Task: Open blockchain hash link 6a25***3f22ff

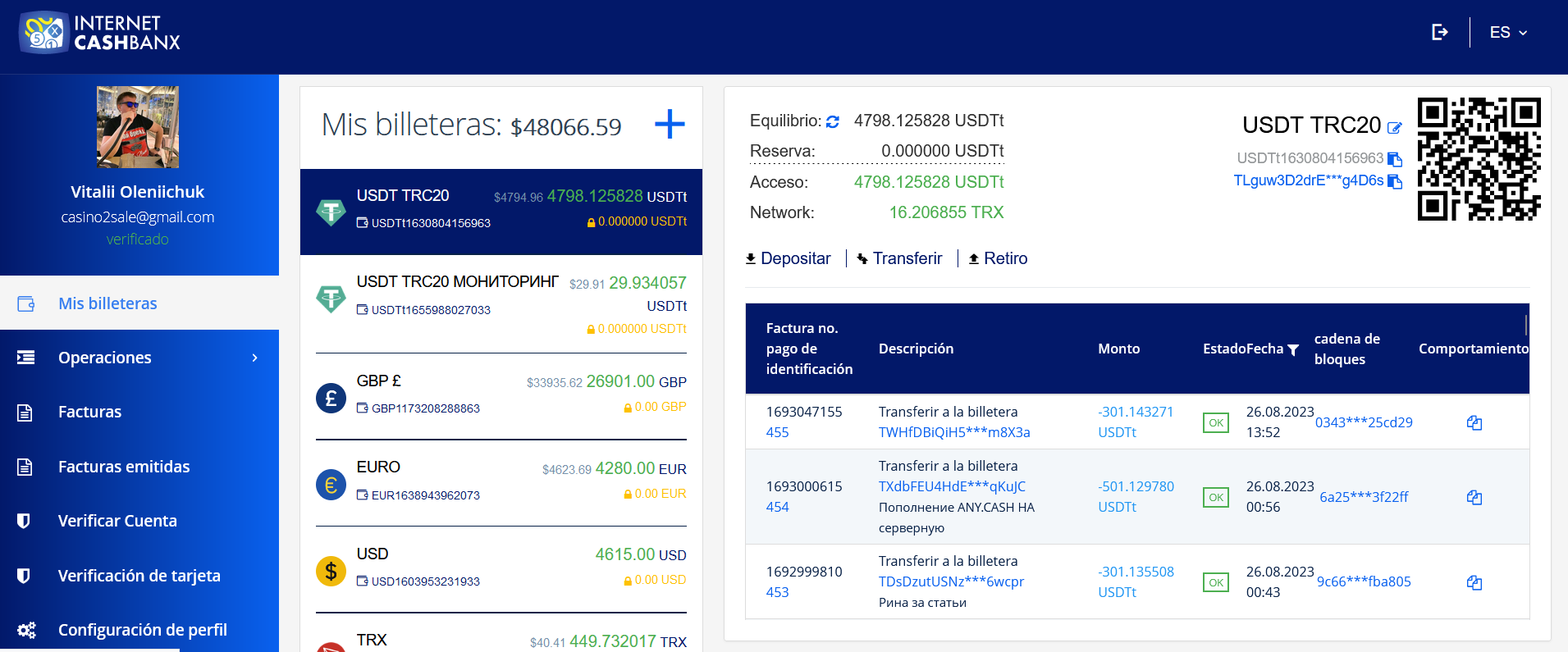Action: [x=1363, y=497]
